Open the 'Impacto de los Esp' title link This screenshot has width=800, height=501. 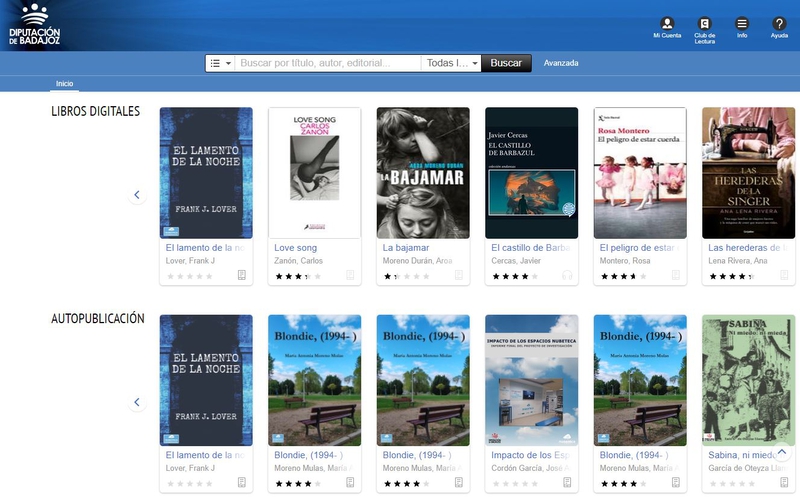click(531, 455)
